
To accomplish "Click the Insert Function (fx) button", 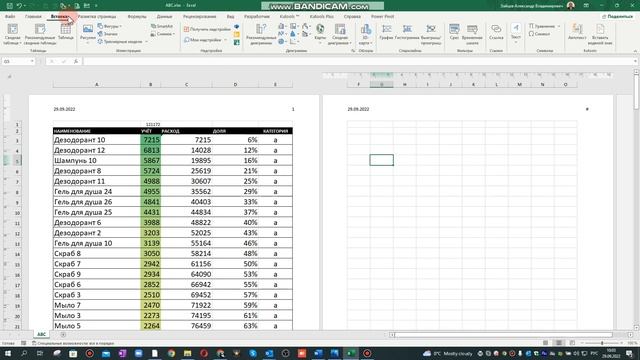I will (76, 61).
